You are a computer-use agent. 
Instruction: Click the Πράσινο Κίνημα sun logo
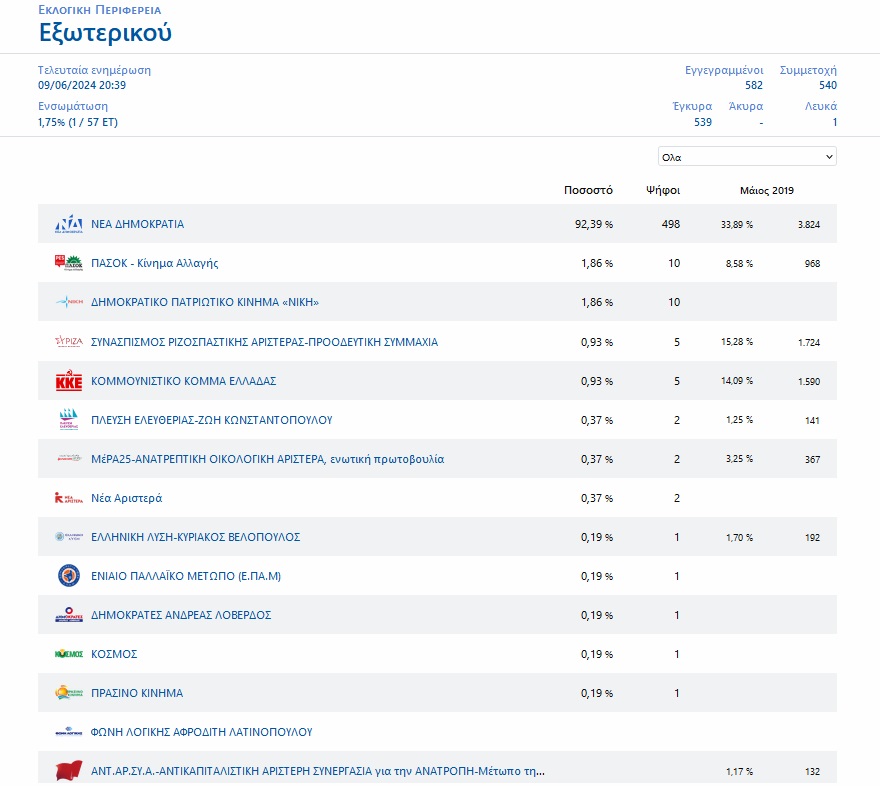68,693
